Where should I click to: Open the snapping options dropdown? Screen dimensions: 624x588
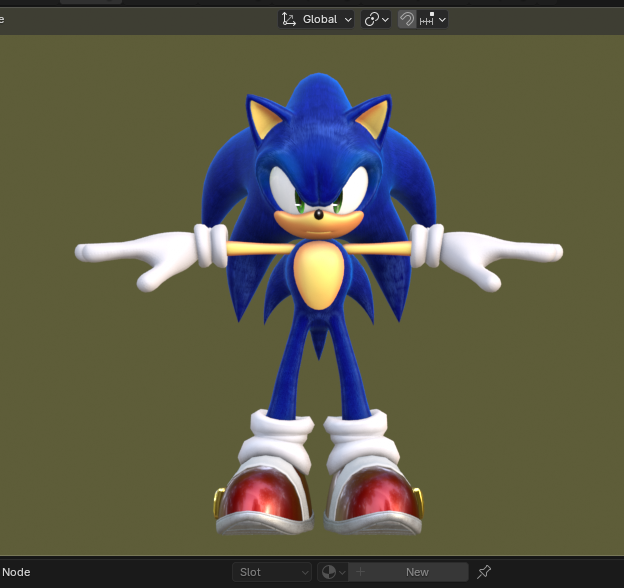click(432, 19)
